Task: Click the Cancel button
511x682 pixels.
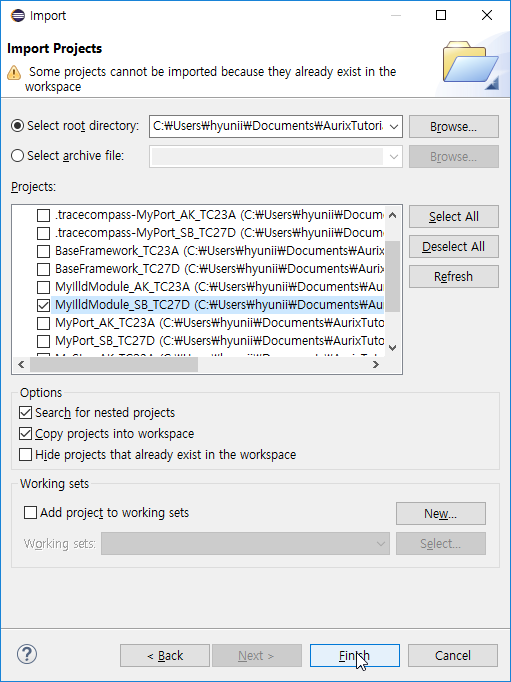Action: pos(453,655)
